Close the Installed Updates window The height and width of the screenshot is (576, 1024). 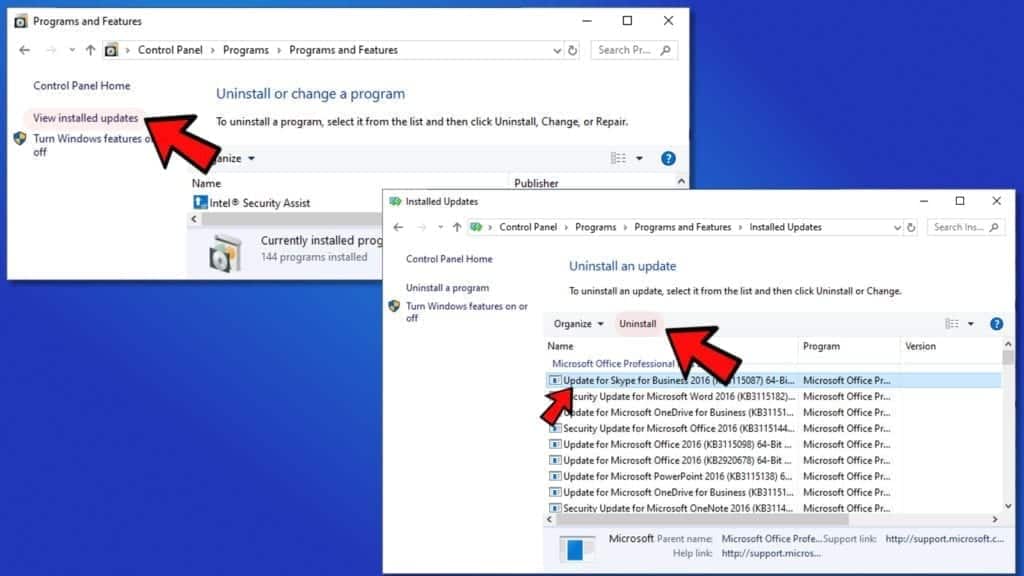[x=997, y=201]
